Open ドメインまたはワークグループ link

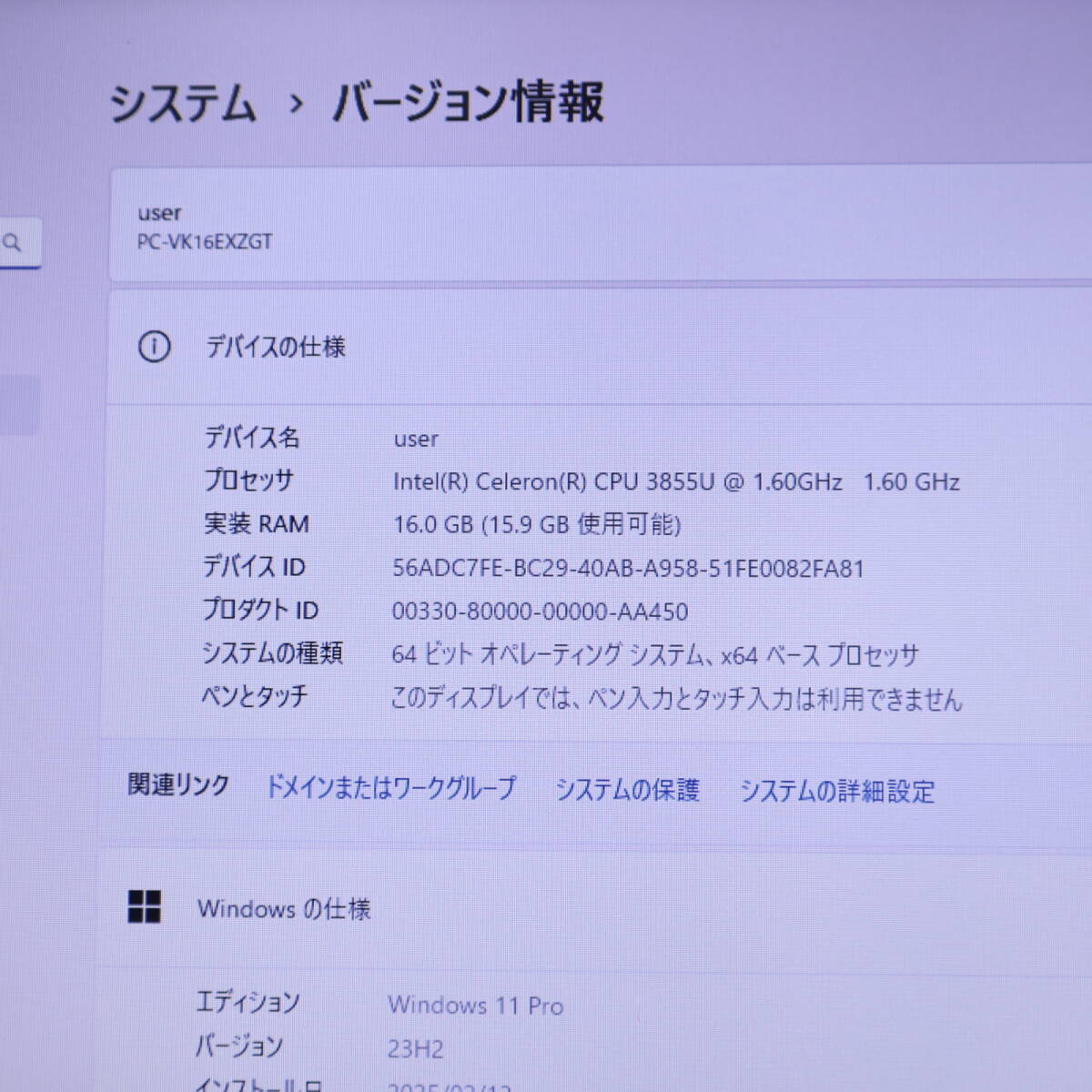click(x=390, y=787)
